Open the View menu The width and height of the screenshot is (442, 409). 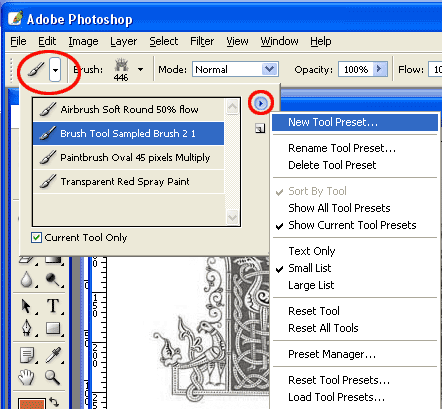pos(237,41)
